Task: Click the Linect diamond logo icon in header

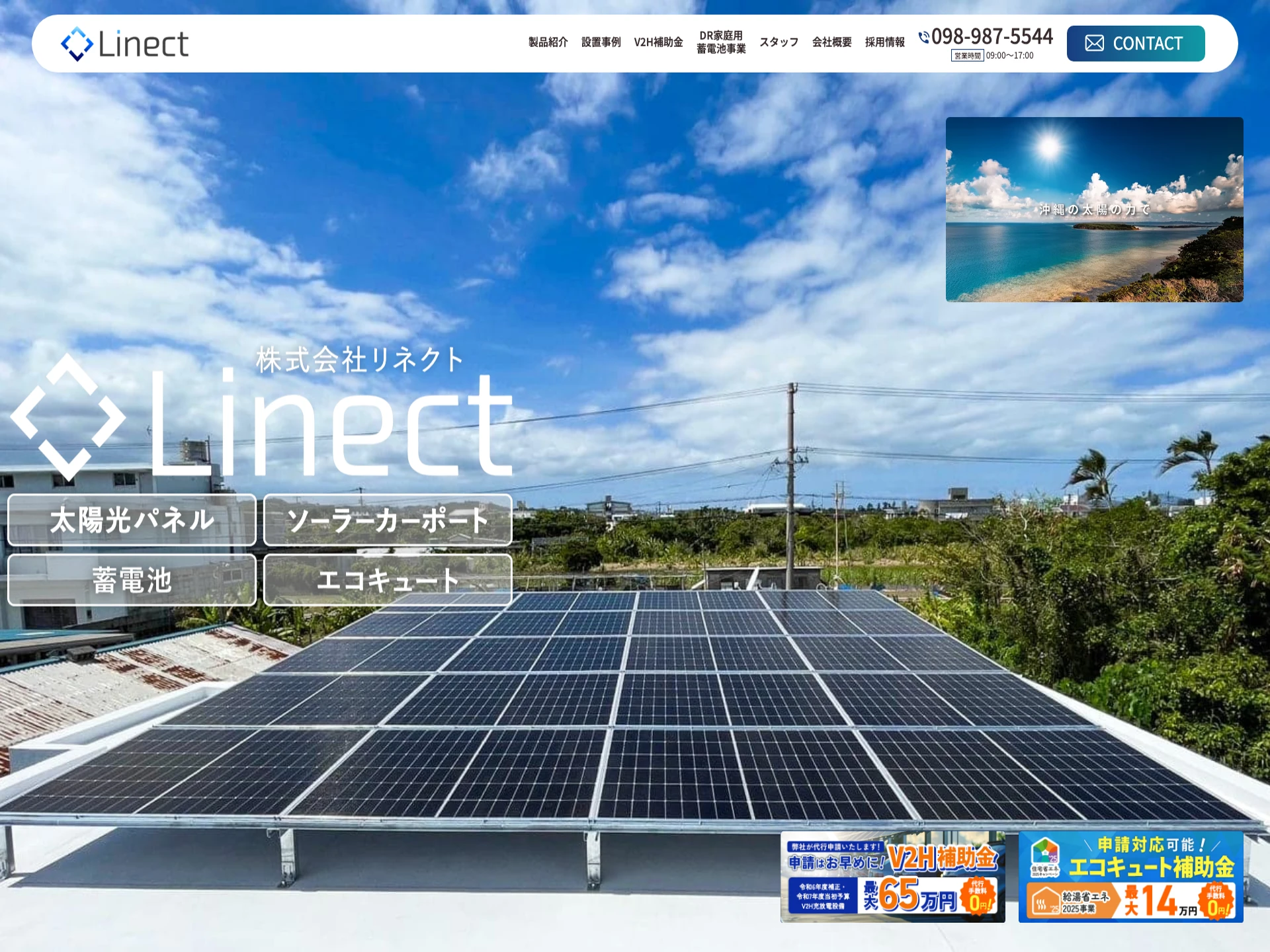Action: (x=77, y=44)
